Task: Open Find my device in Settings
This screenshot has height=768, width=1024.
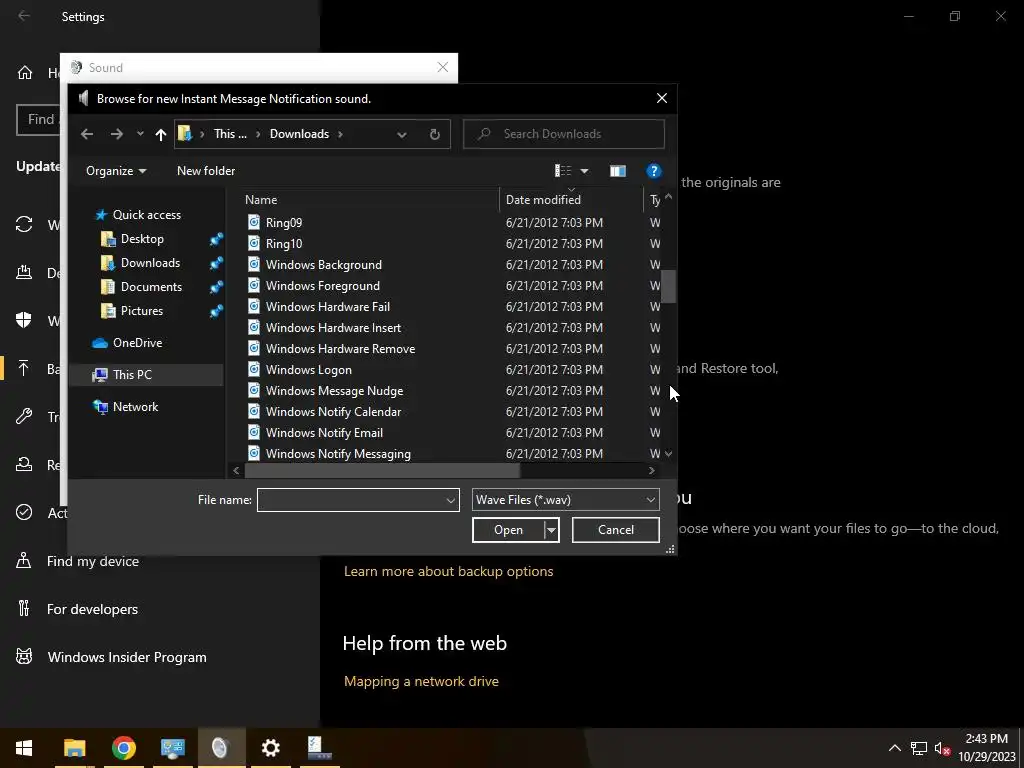Action: pos(93,561)
